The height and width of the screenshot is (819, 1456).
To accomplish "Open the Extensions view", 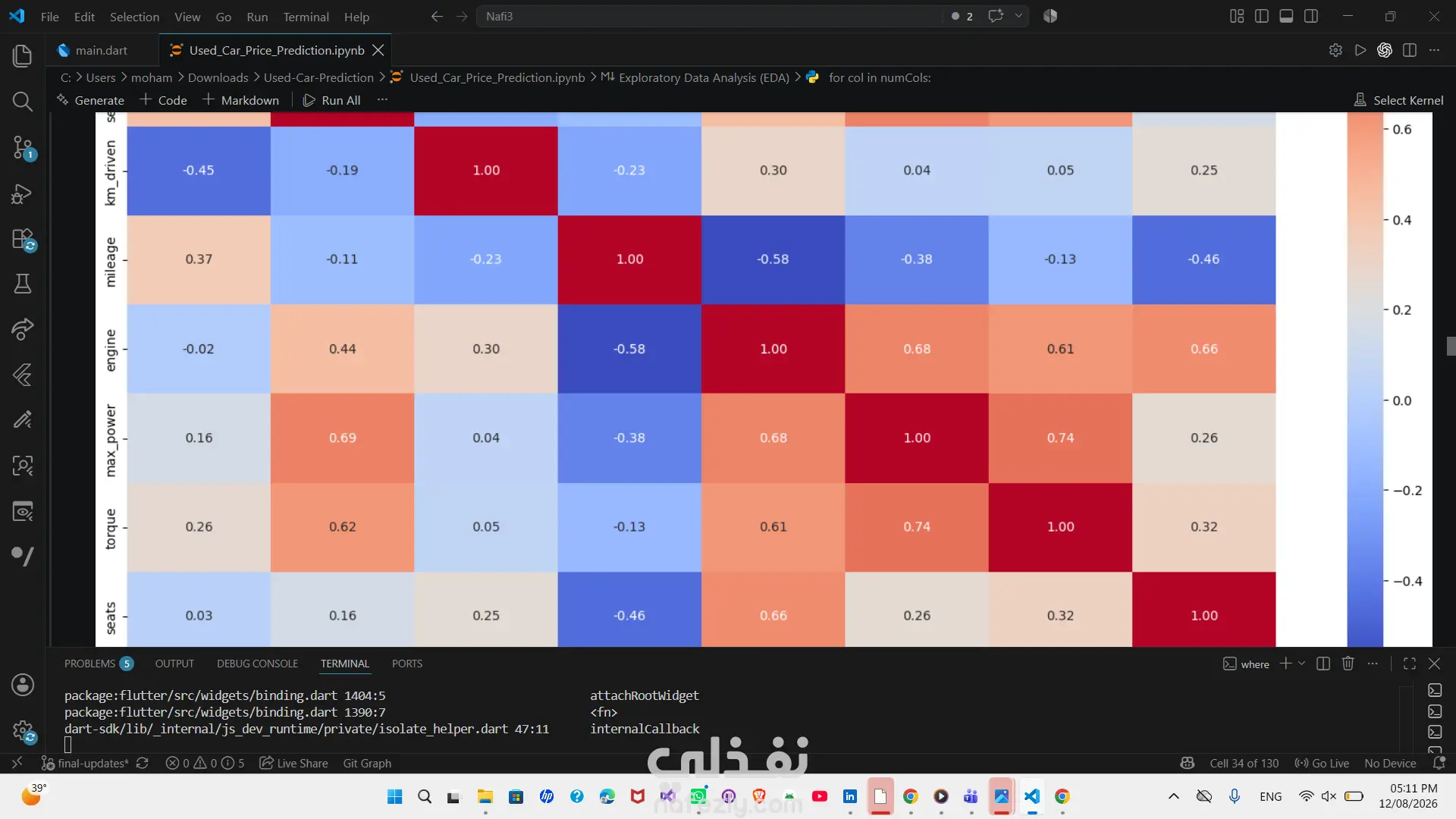I will tap(23, 239).
